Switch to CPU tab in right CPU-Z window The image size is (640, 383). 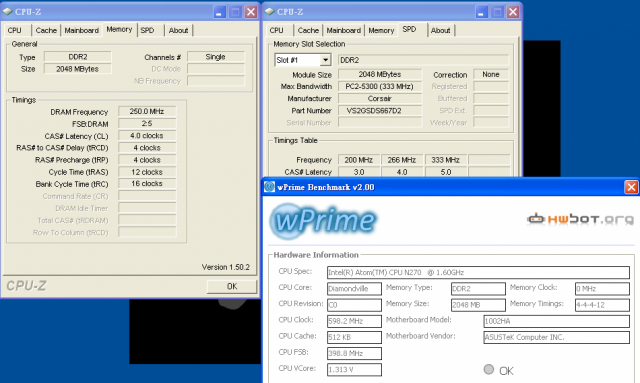point(278,30)
